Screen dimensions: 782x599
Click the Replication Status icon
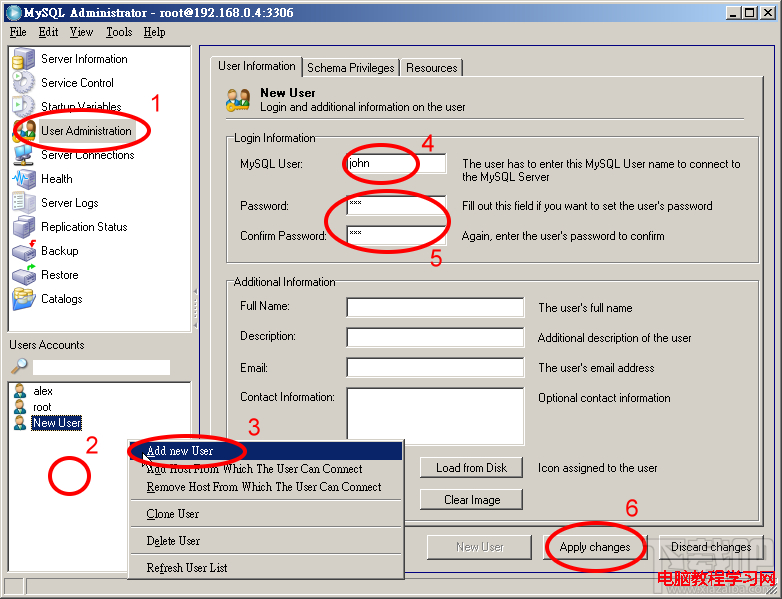tap(23, 227)
